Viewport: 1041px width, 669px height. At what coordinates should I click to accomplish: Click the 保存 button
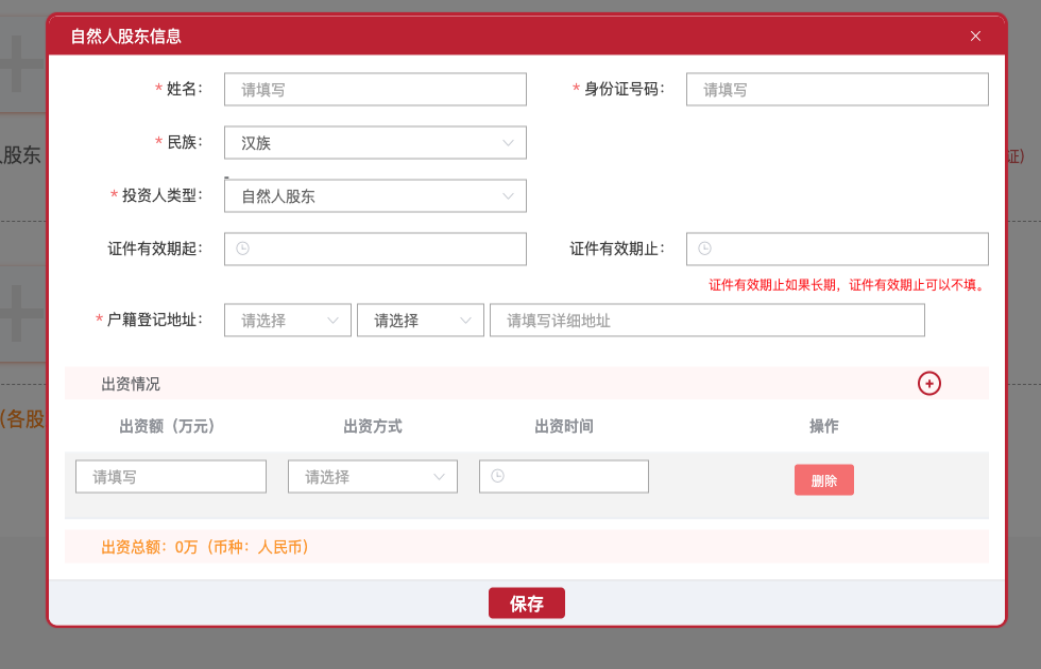coord(526,603)
